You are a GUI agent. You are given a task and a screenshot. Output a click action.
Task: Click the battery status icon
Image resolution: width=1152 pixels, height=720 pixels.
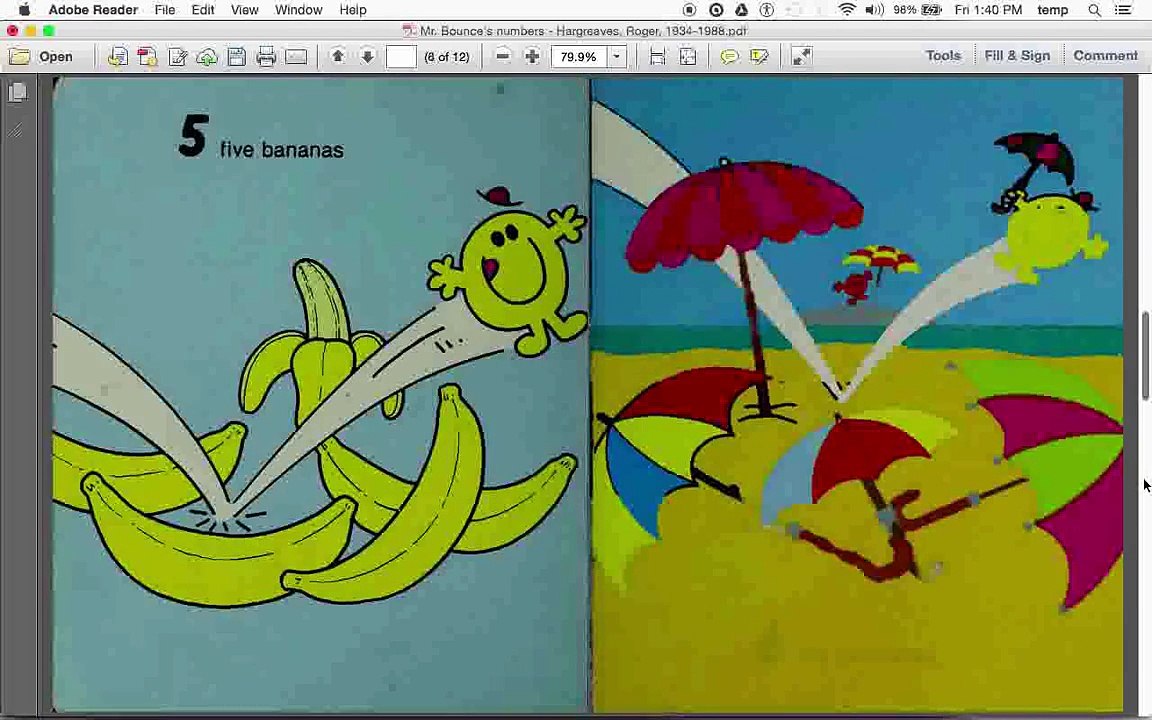click(932, 10)
